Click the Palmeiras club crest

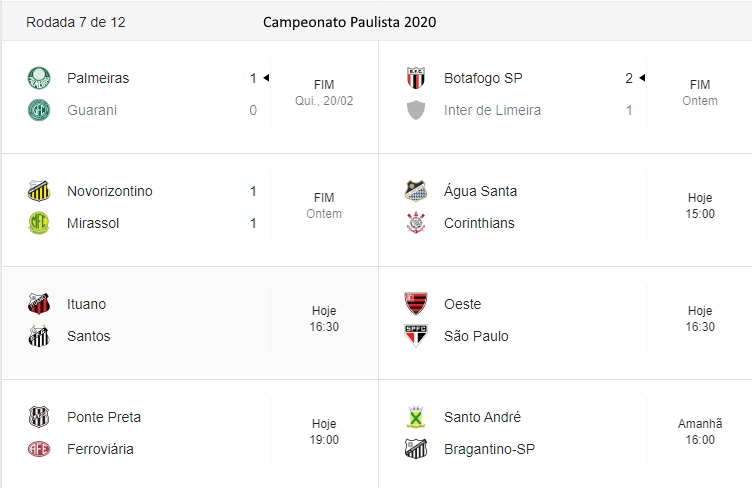39,79
